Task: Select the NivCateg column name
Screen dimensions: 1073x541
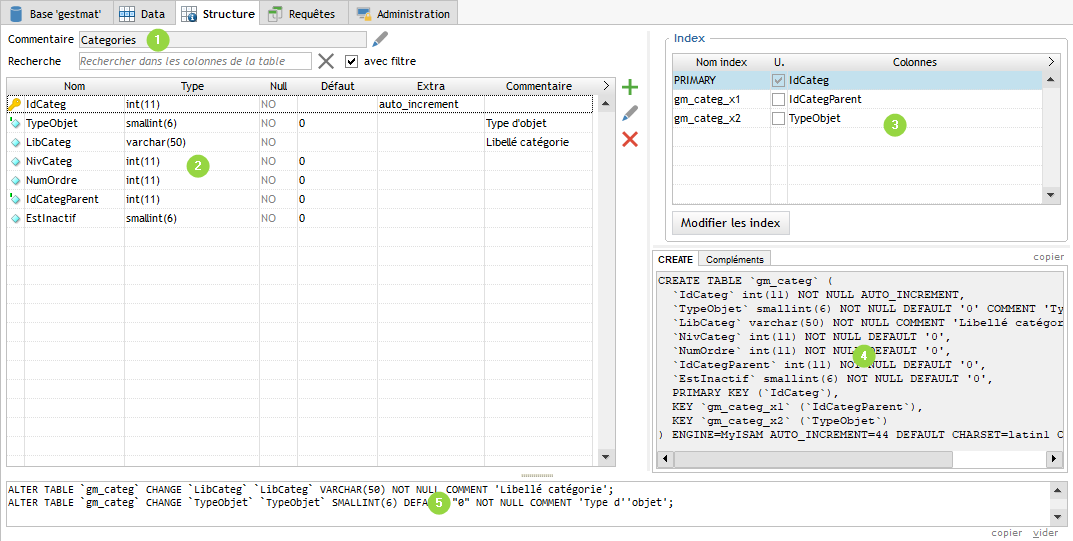Action: coord(49,161)
